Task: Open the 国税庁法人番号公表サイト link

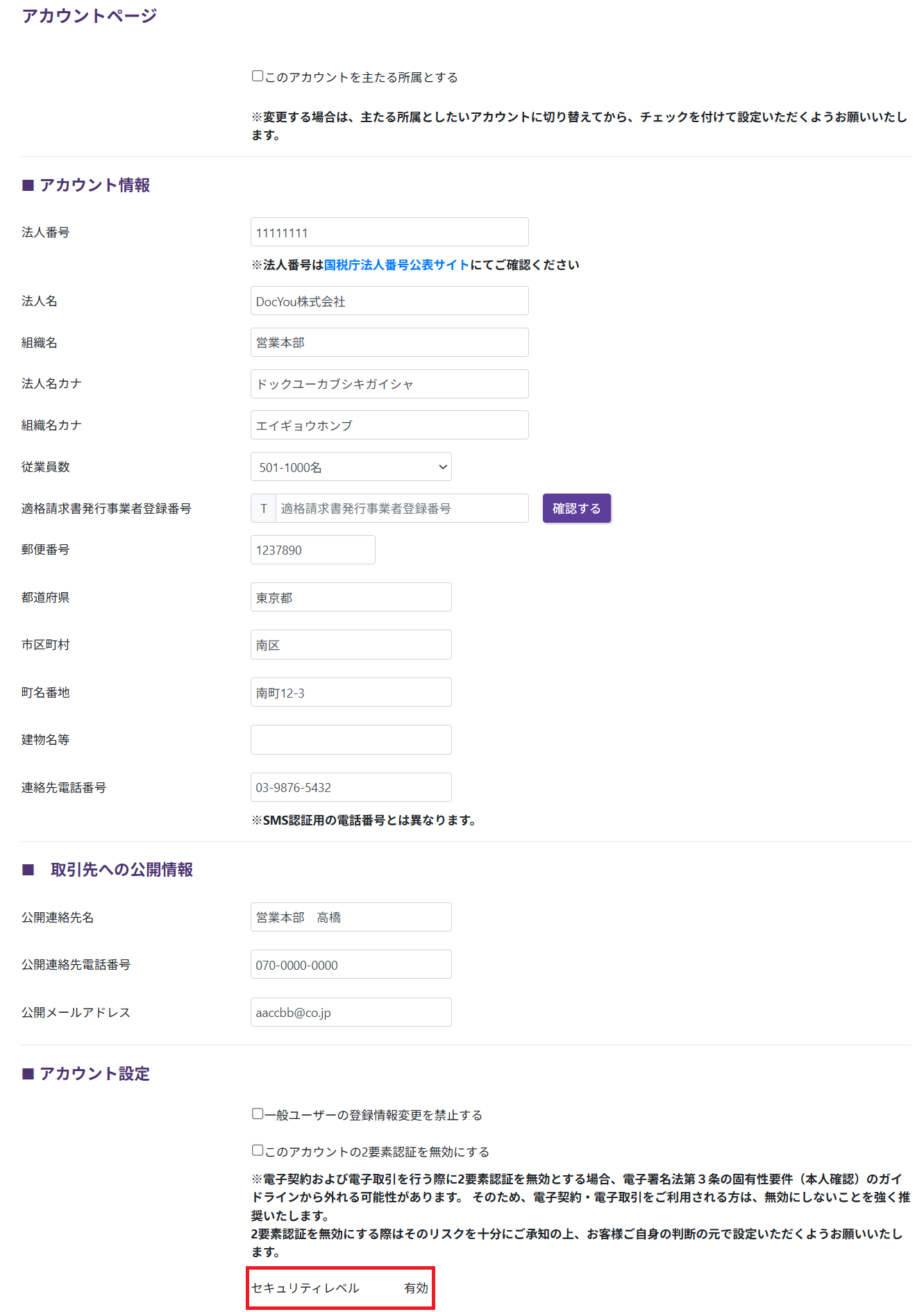Action: pyautogui.click(x=396, y=265)
